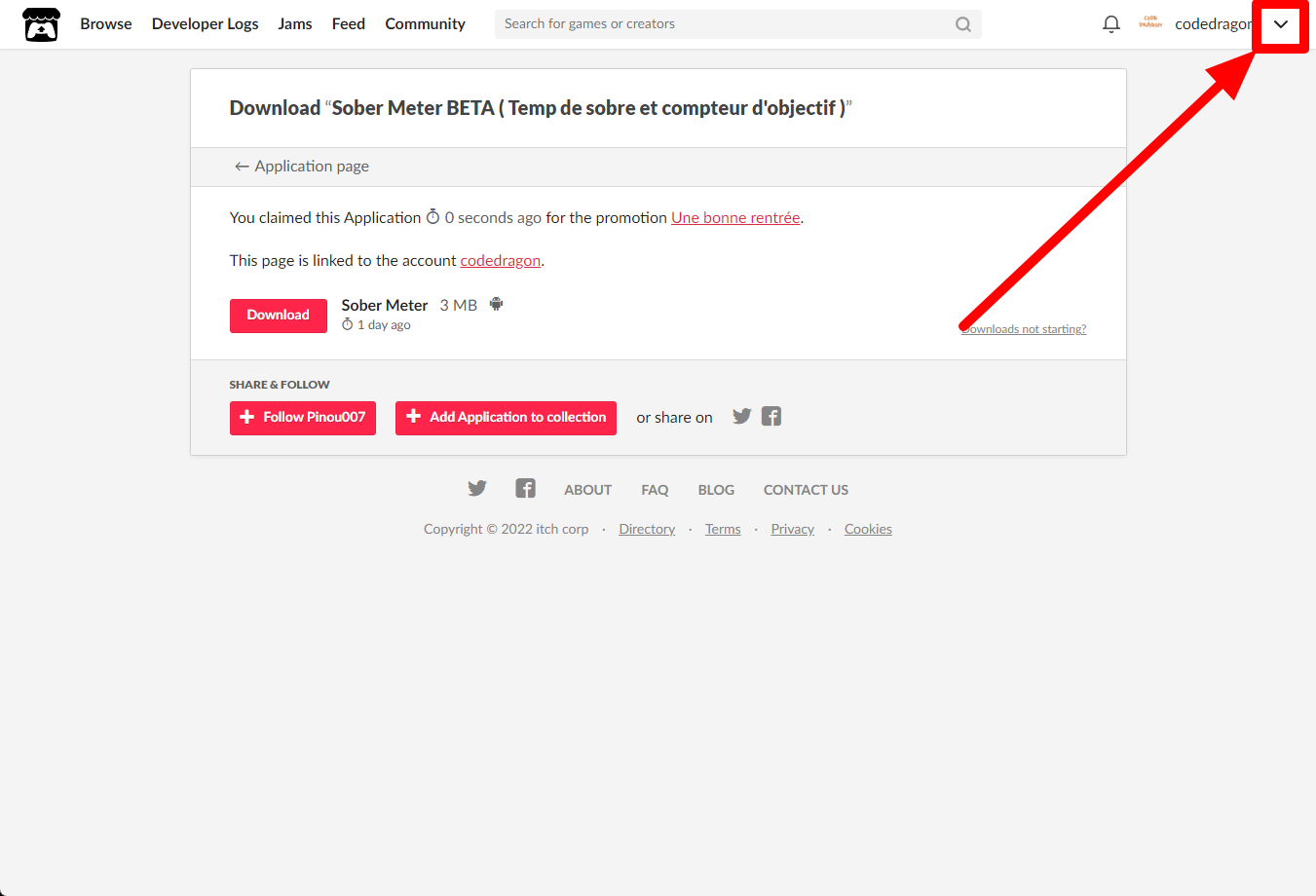Image resolution: width=1316 pixels, height=896 pixels.
Task: Click the "SHARE & FOLLOW" heading
Action: 280,385
